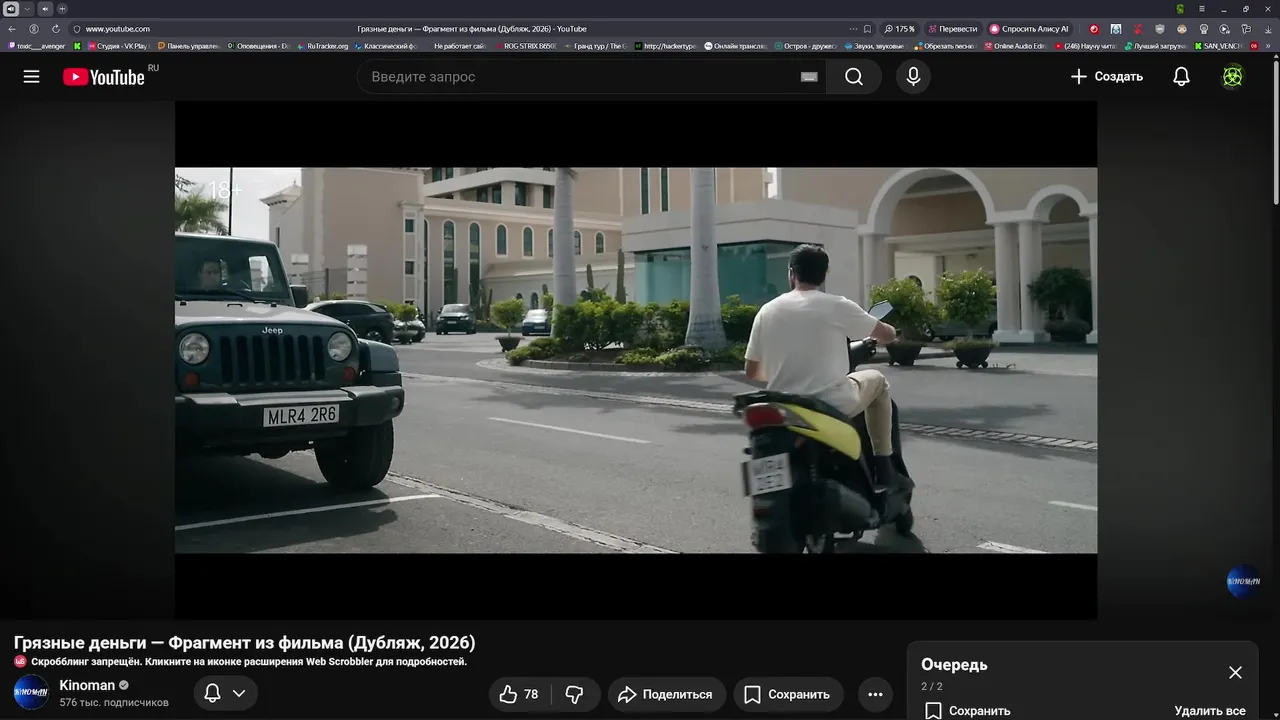
Task: Like the video with thumbs up
Action: click(x=519, y=694)
